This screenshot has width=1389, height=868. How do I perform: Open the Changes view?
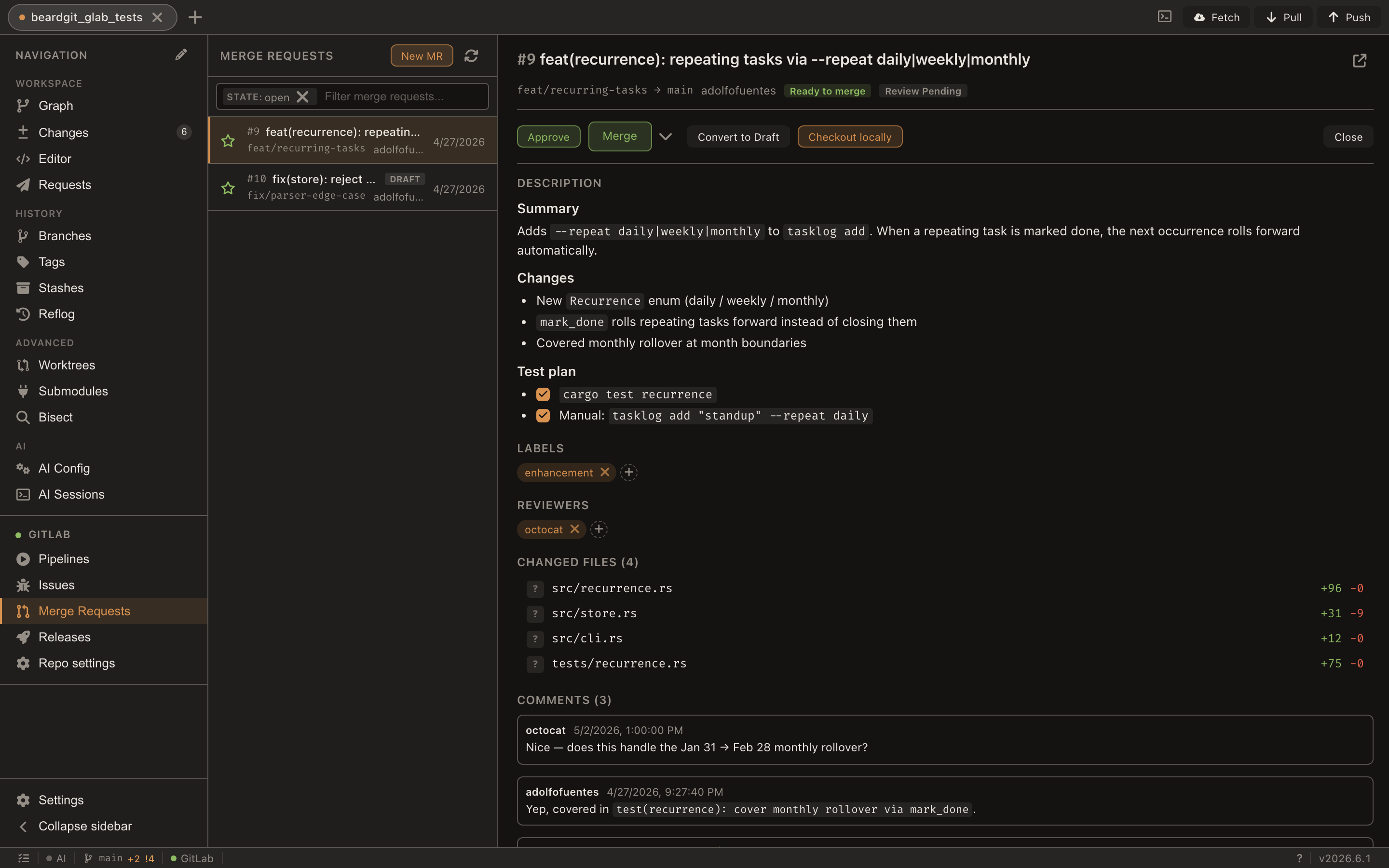(103, 132)
